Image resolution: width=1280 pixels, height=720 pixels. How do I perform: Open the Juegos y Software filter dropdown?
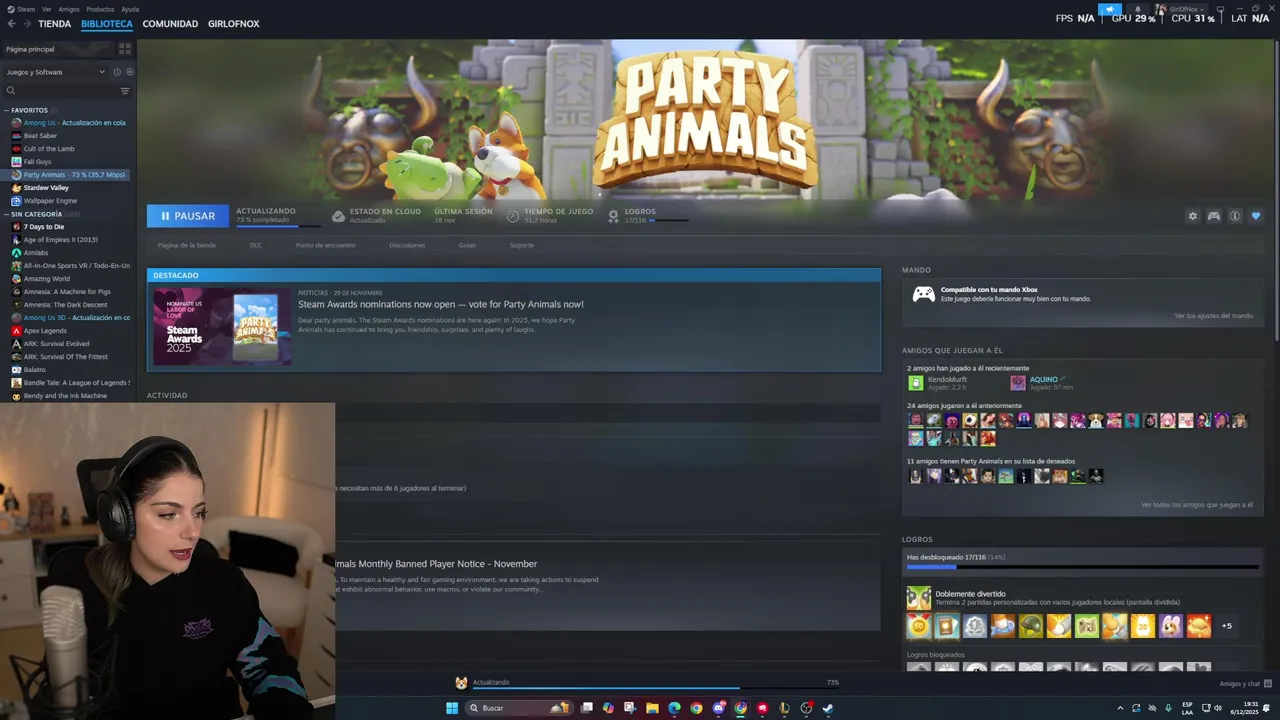(55, 72)
